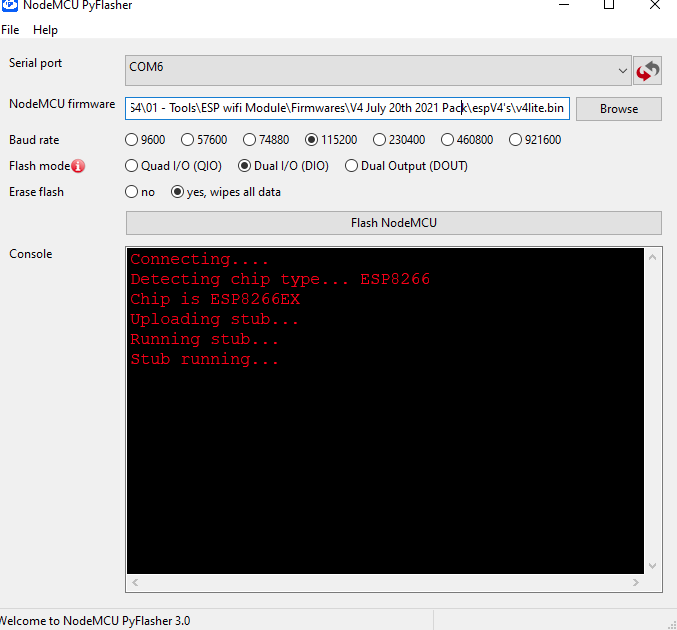Click the console scroll down arrow

click(653, 566)
